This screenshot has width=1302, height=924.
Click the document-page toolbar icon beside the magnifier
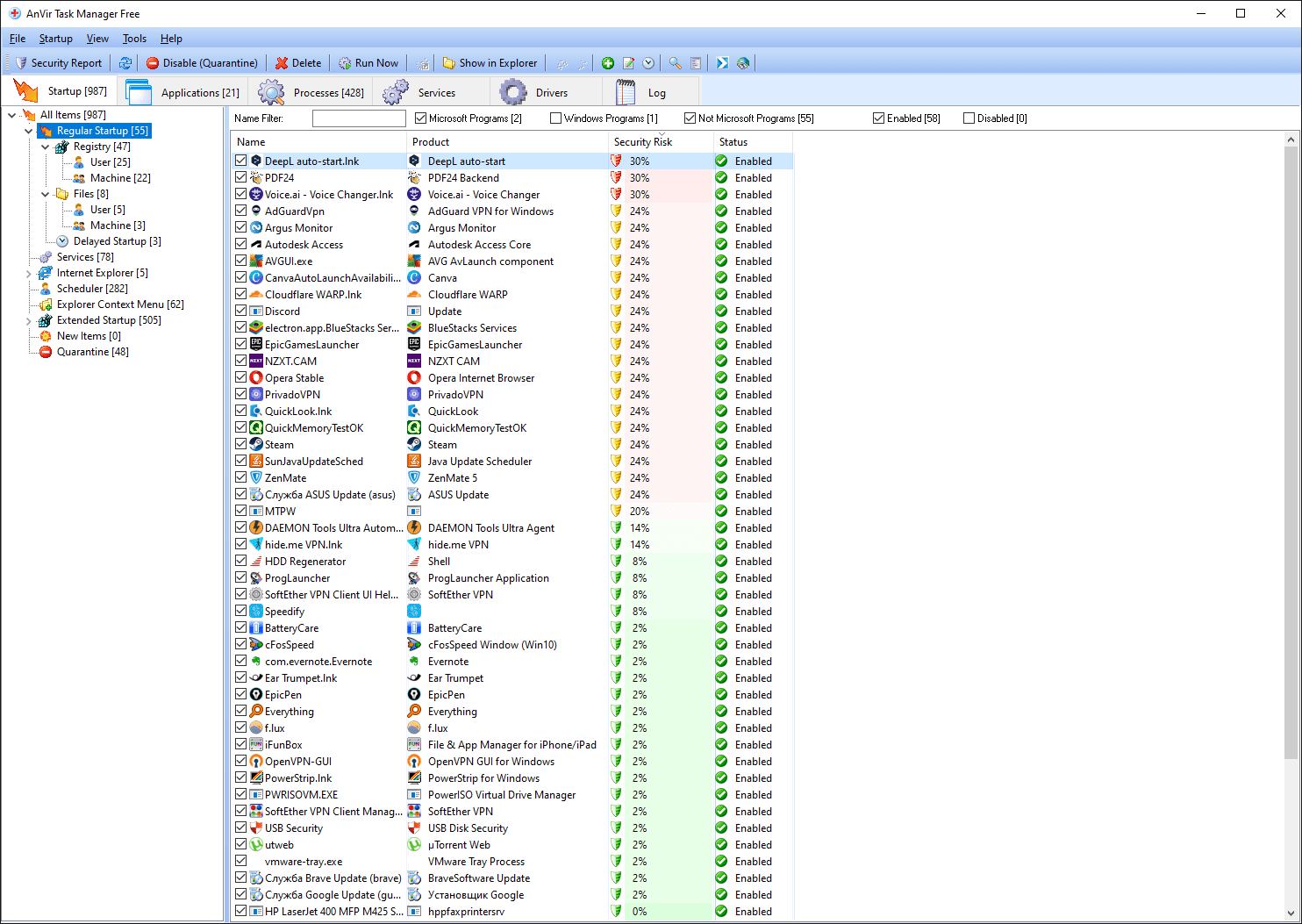point(696,63)
